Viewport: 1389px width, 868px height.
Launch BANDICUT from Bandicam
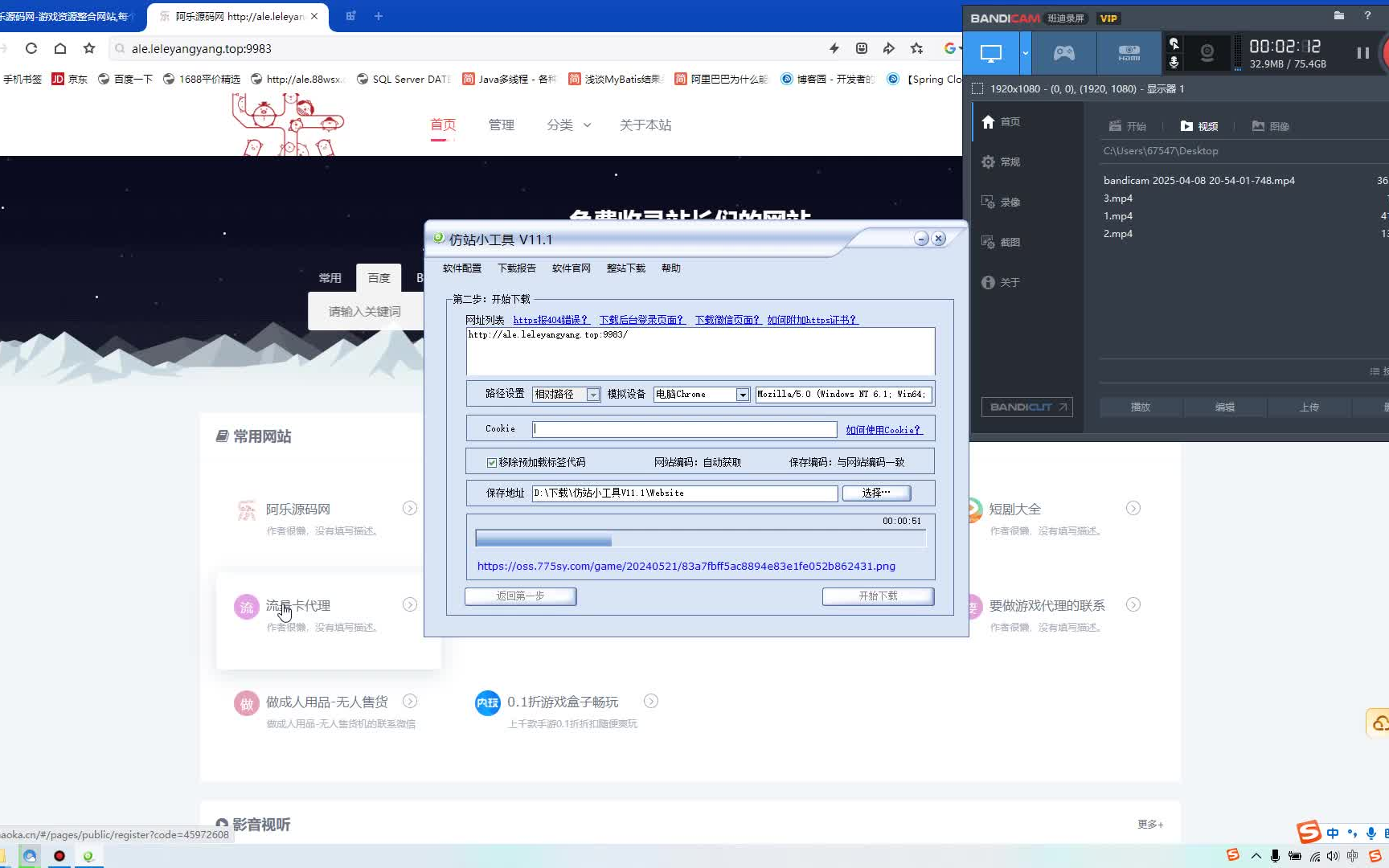coord(1027,407)
